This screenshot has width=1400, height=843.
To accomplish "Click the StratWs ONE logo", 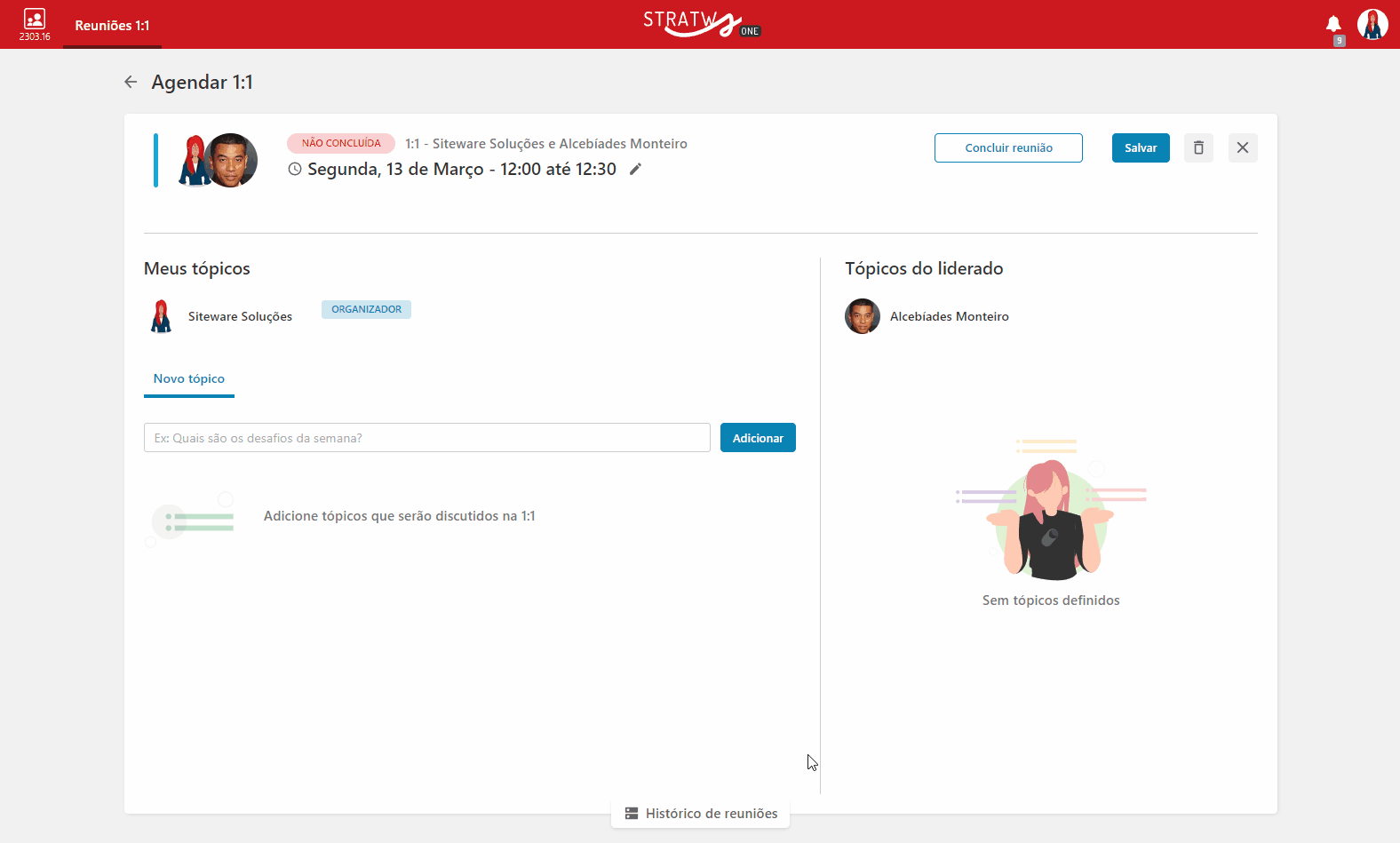I will pyautogui.click(x=702, y=24).
